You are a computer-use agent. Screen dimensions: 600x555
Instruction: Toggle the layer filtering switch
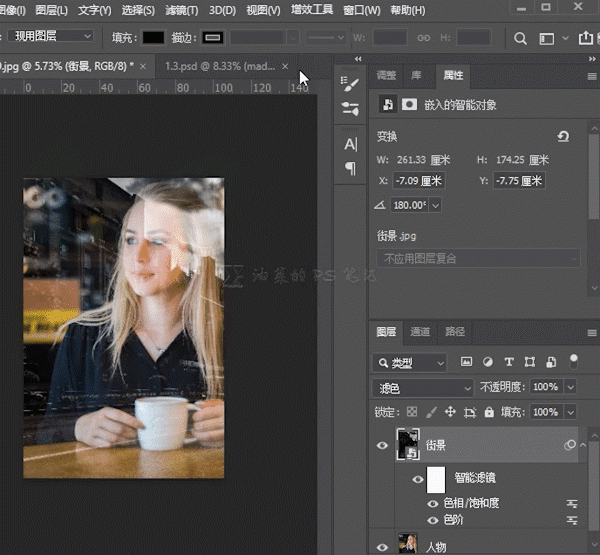click(x=574, y=362)
